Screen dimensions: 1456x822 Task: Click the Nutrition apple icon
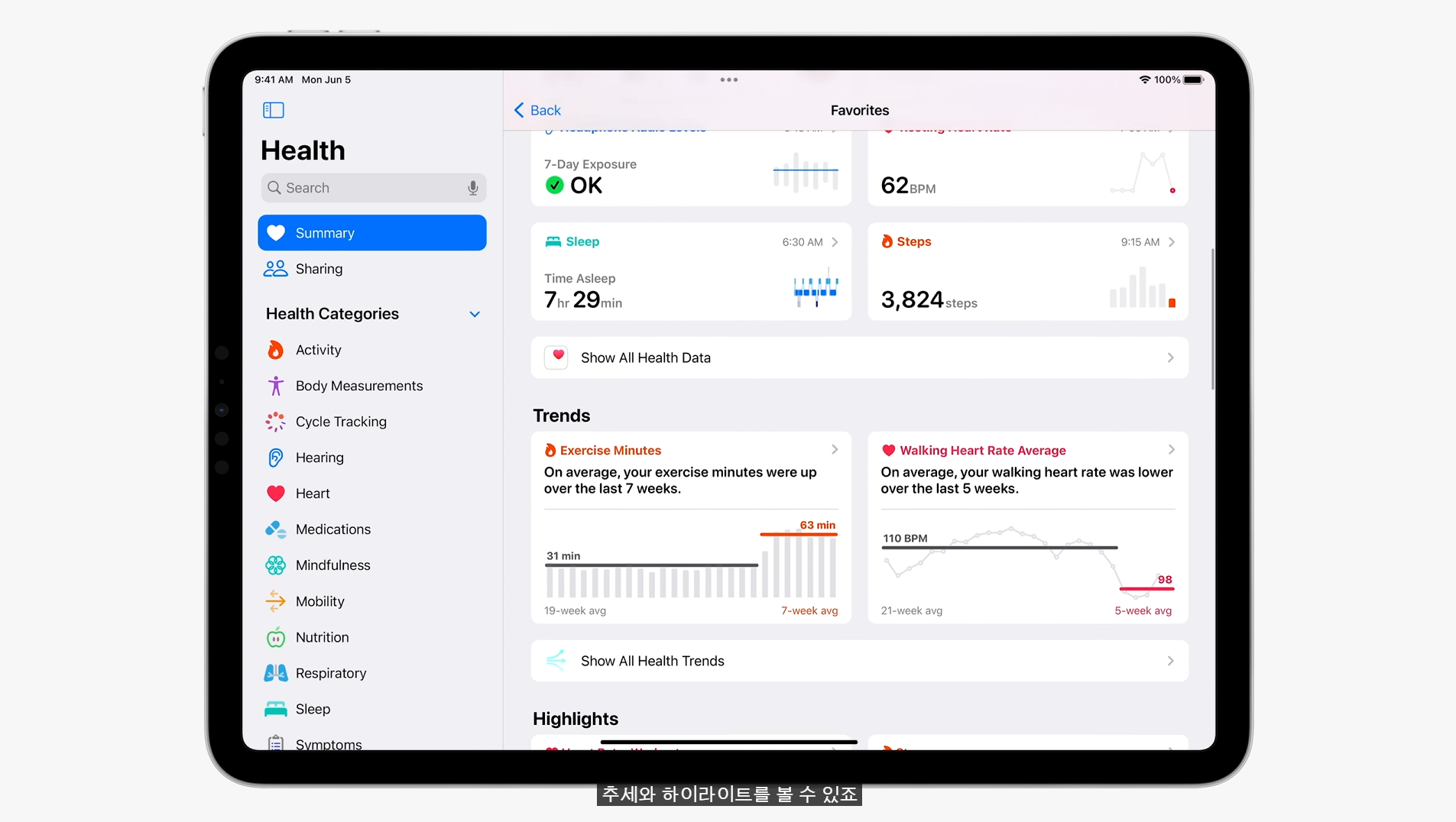[x=275, y=637]
